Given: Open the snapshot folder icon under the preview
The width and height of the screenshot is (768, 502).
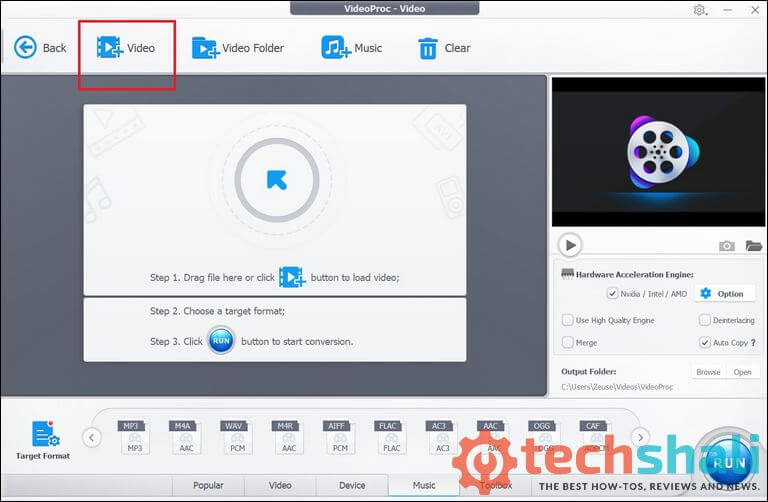Looking at the screenshot, I should point(753,245).
